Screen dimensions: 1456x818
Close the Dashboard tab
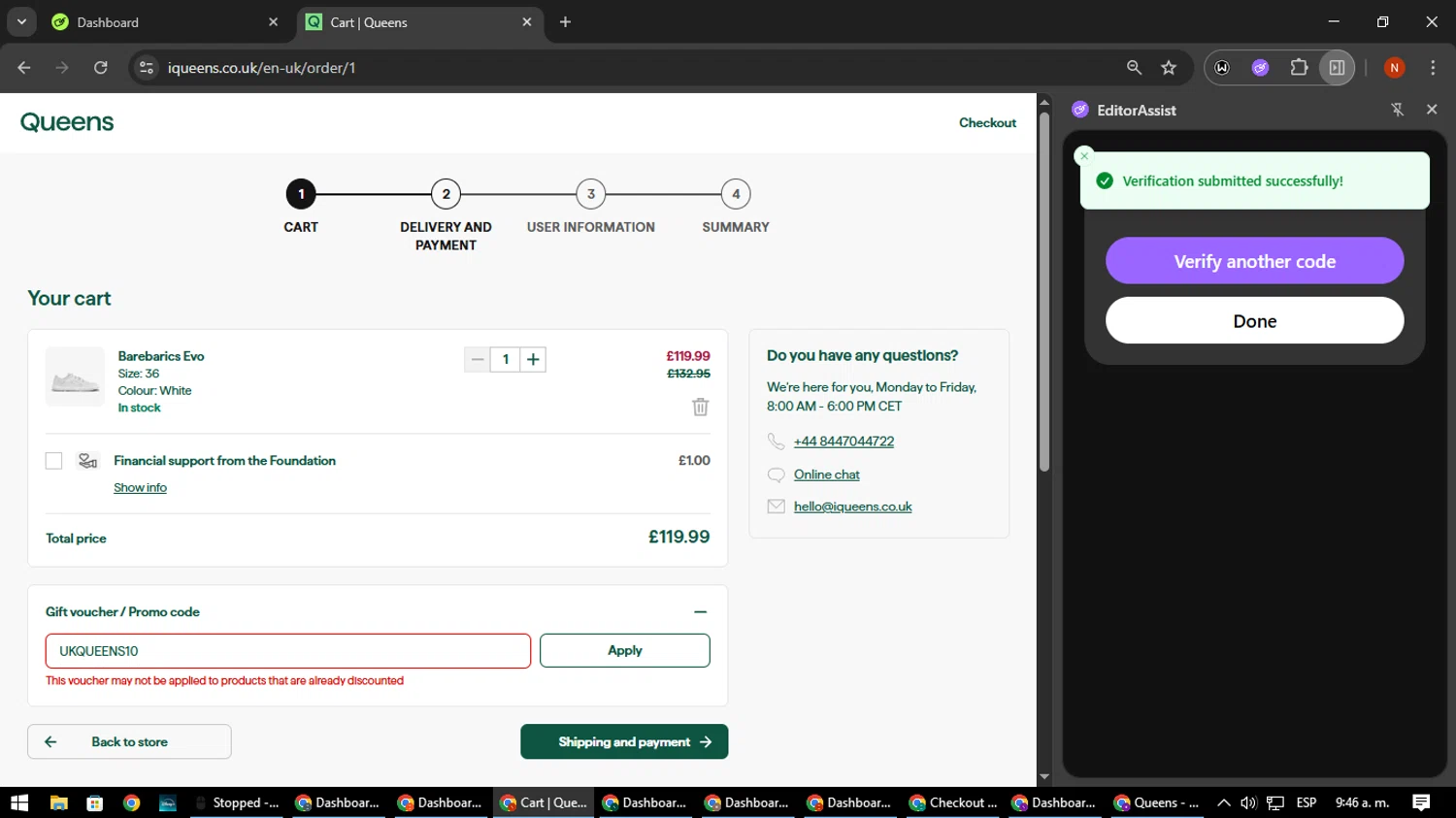tap(273, 22)
